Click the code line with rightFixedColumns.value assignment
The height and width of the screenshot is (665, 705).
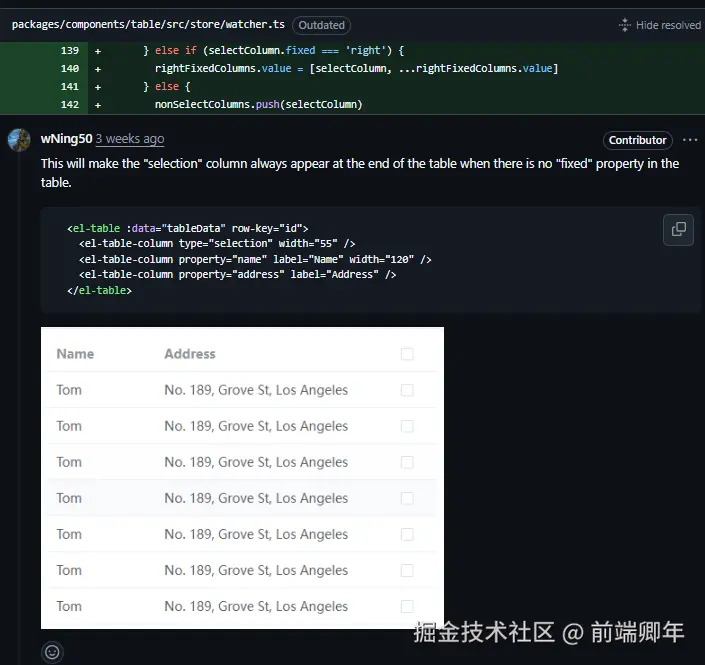click(357, 68)
